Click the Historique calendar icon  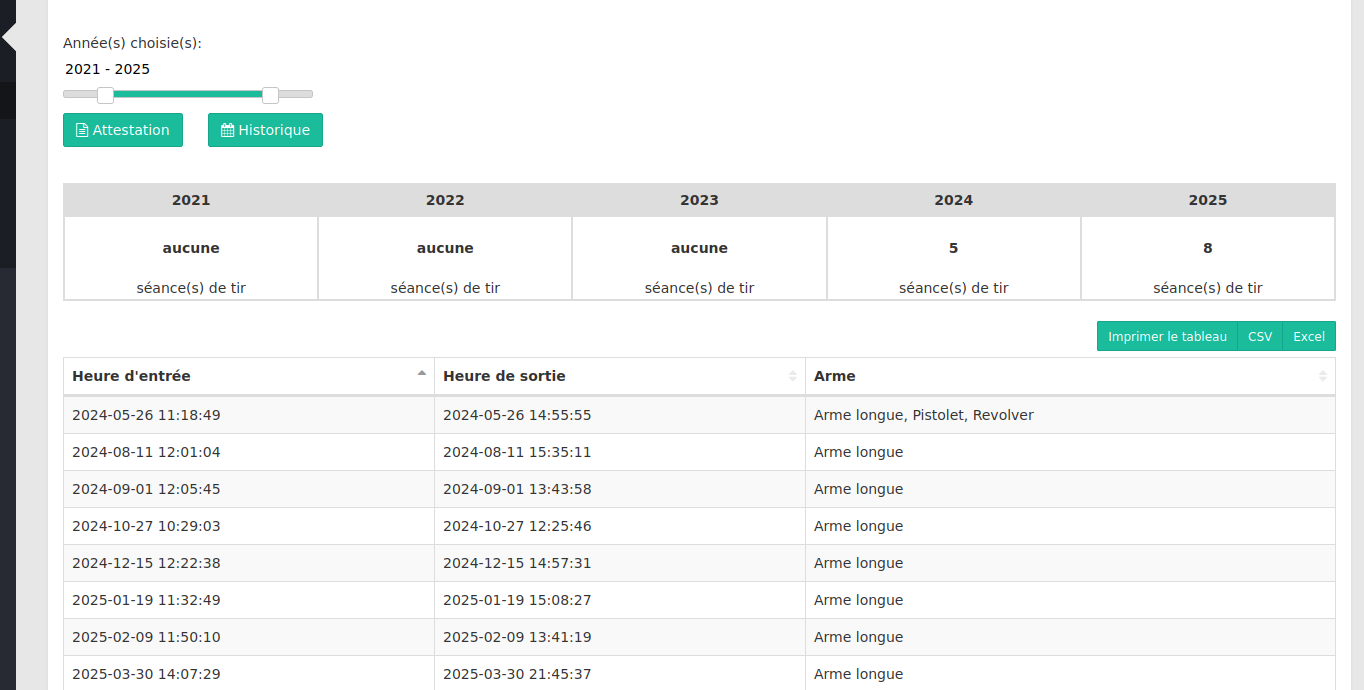coord(227,130)
